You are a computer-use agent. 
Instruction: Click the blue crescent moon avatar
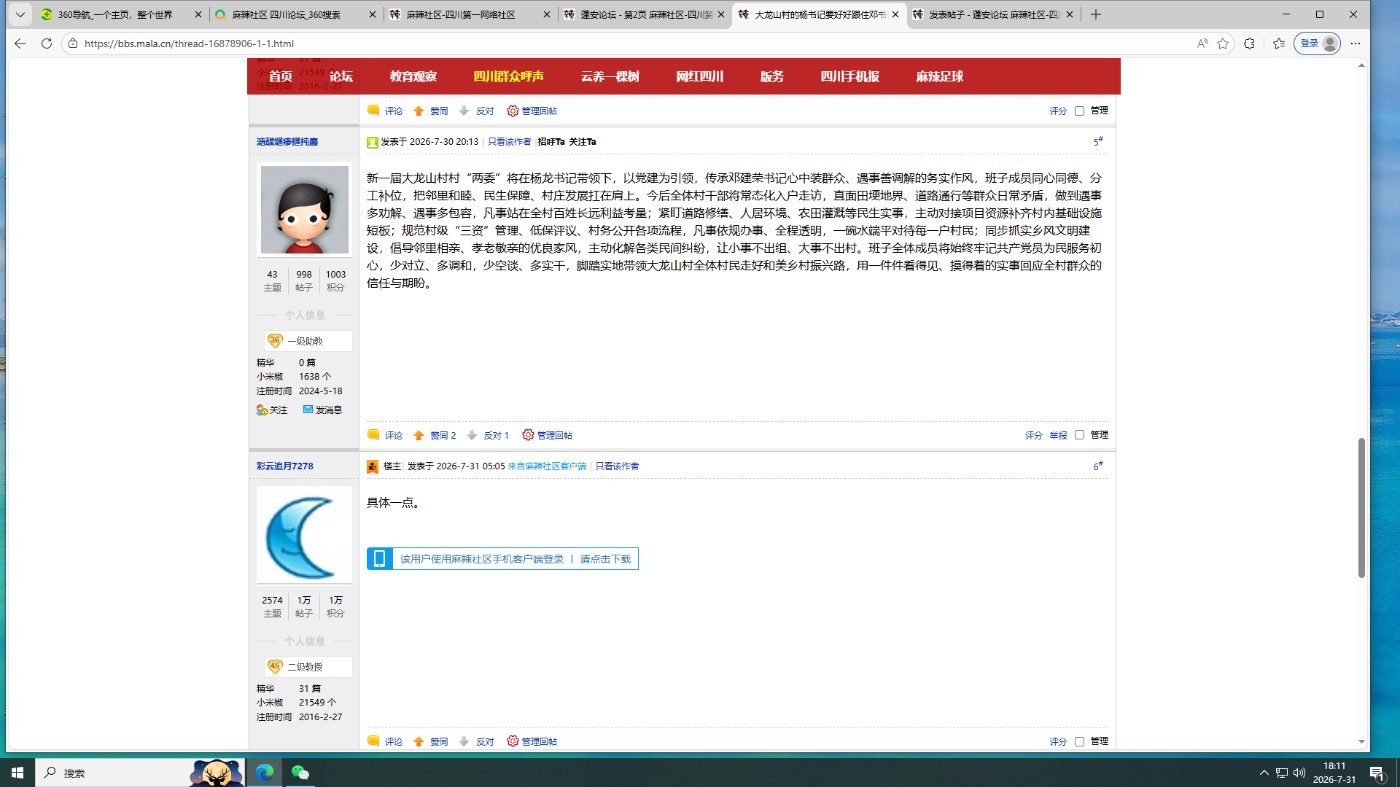[304, 534]
